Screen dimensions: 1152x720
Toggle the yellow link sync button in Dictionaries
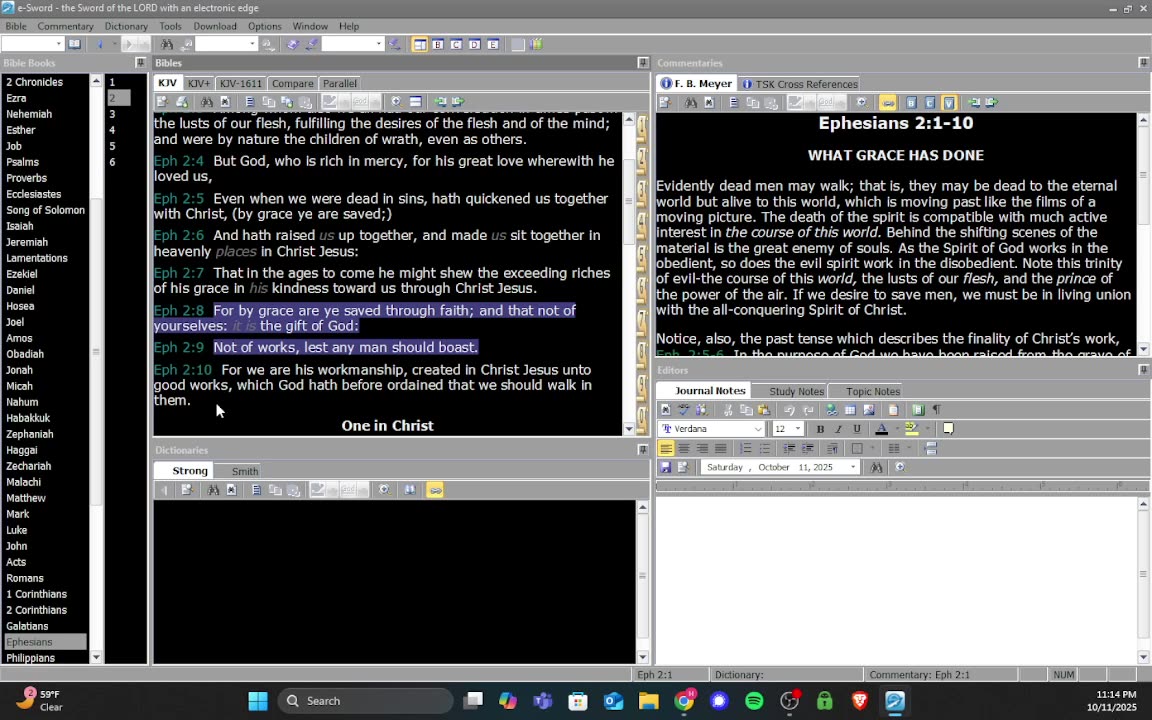point(435,490)
